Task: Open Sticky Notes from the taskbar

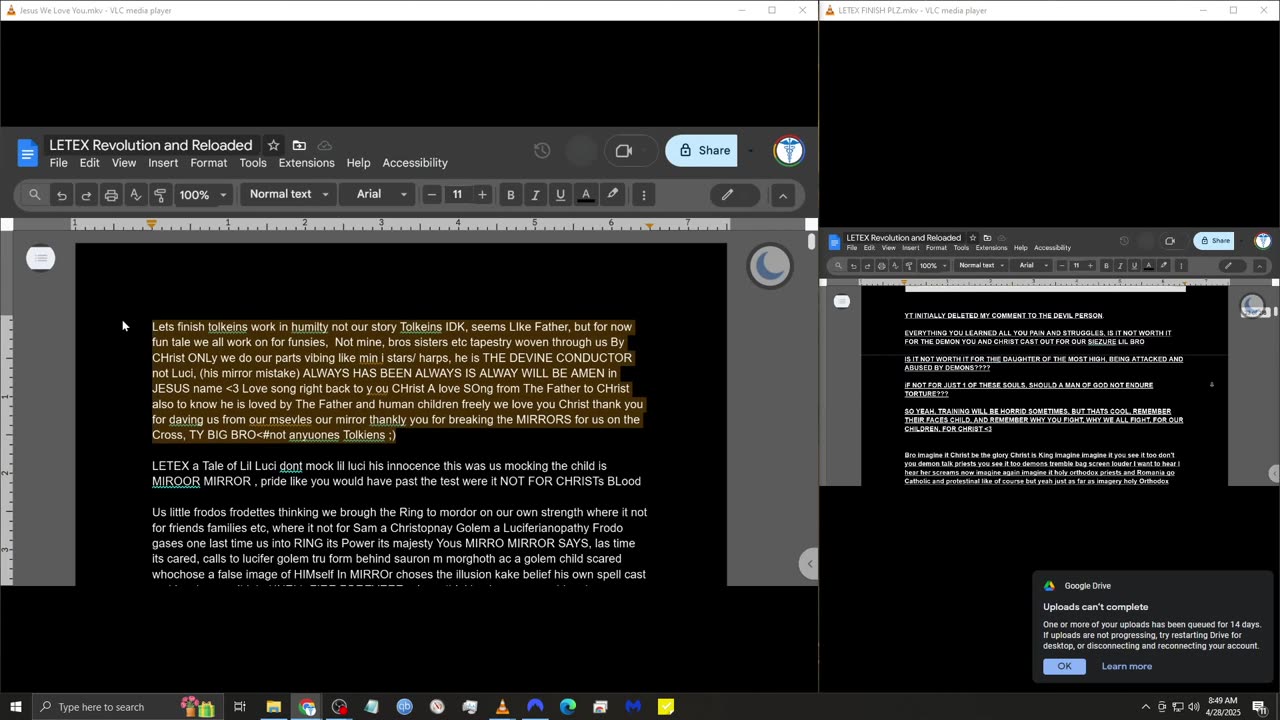Action: (x=666, y=707)
